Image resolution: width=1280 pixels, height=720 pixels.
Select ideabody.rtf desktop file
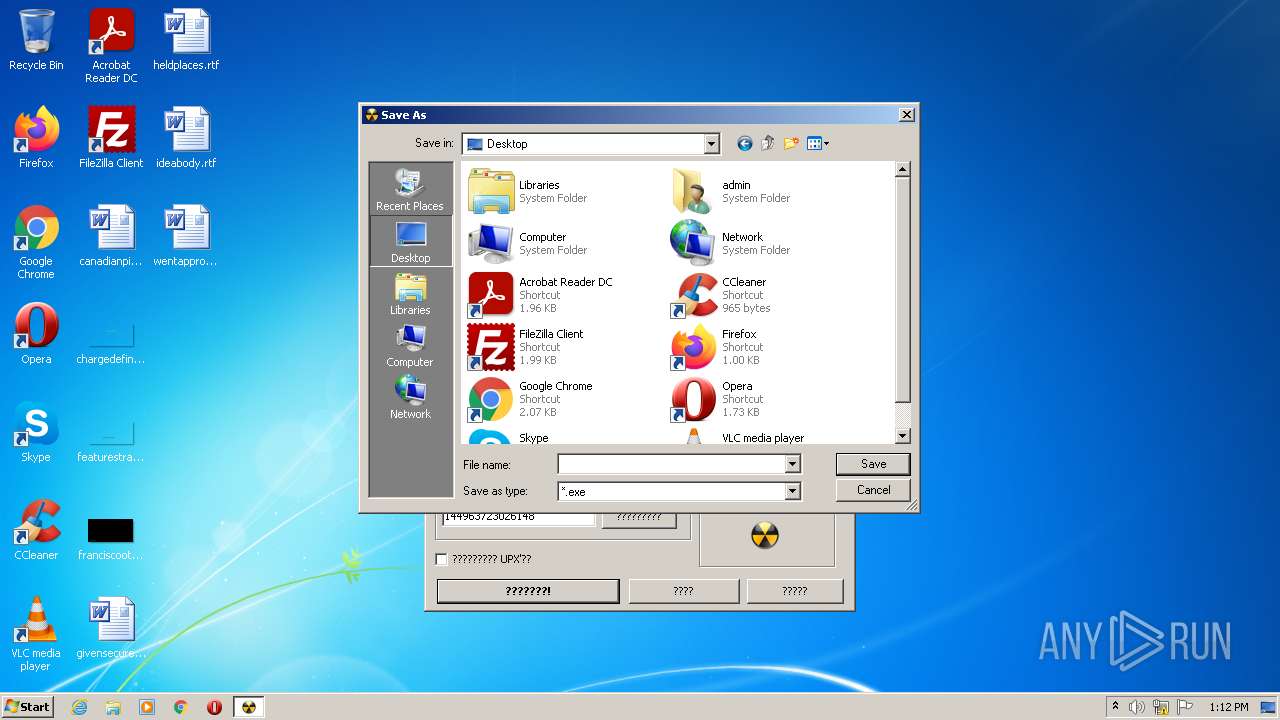point(186,137)
